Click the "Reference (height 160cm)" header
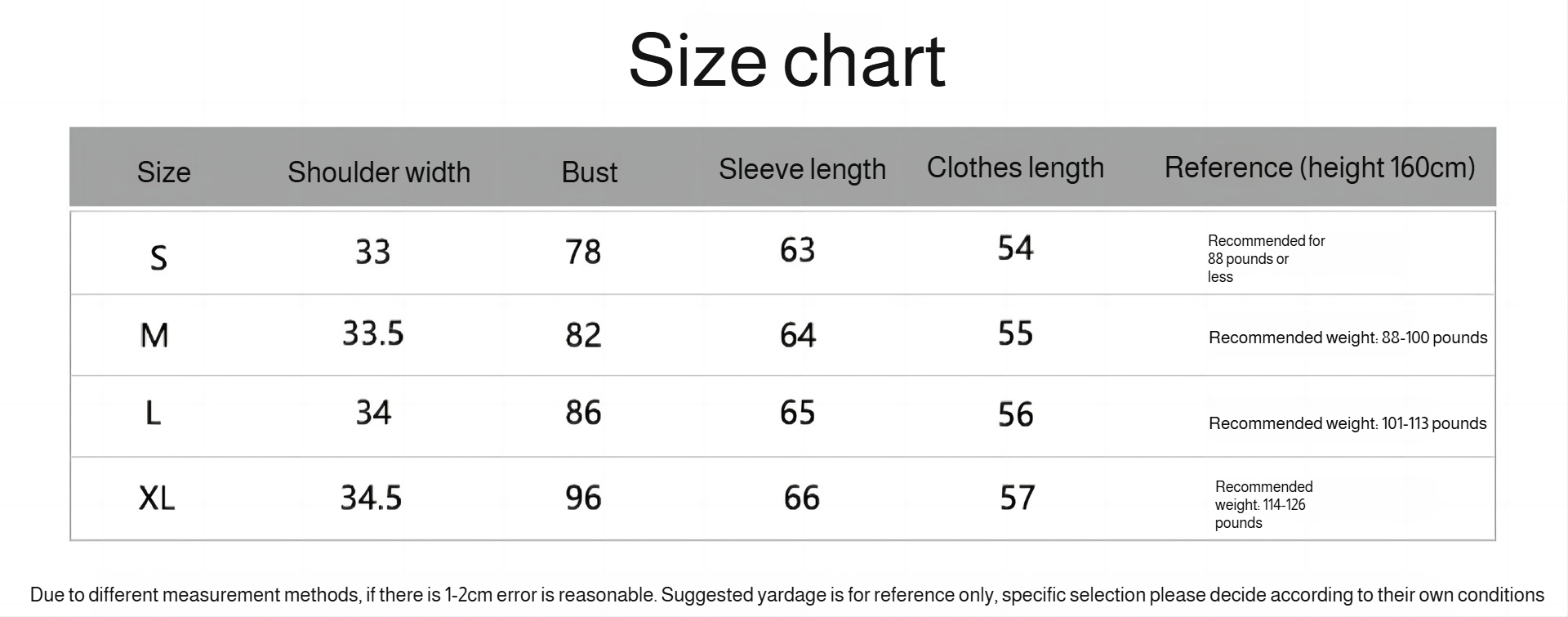Image resolution: width=1568 pixels, height=617 pixels. tap(1319, 168)
